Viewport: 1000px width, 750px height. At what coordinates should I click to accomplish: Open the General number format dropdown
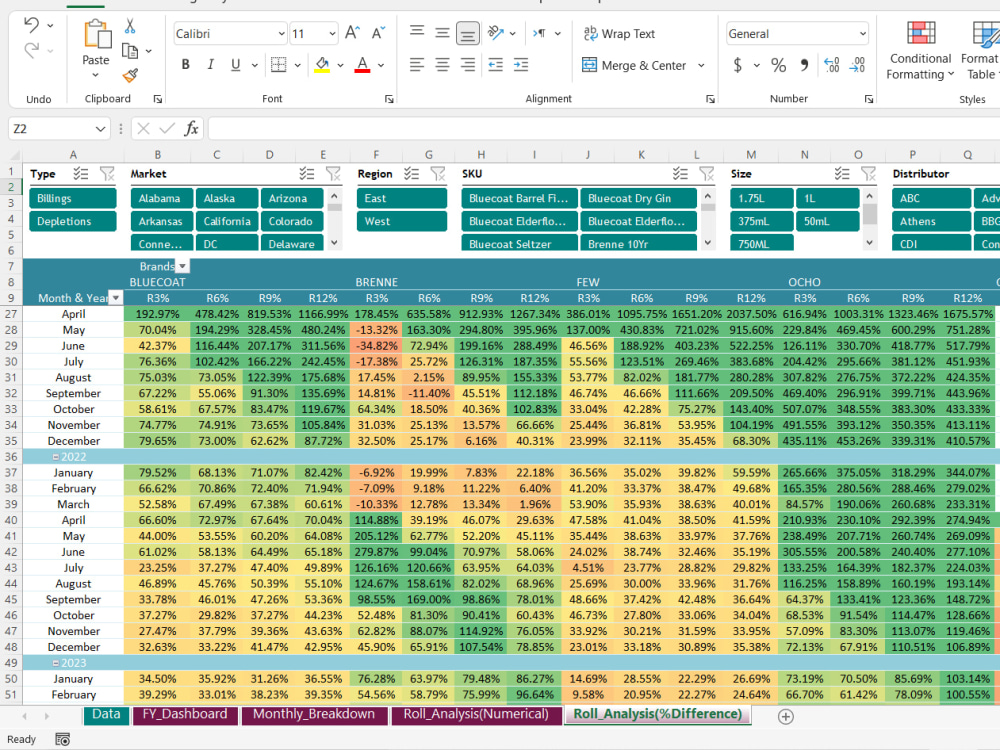point(863,34)
